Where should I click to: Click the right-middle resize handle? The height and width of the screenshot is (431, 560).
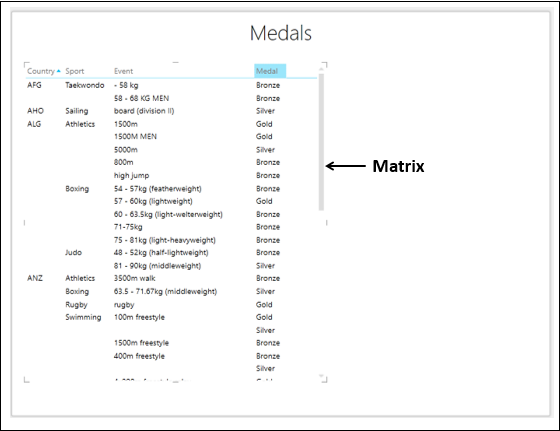(326, 222)
